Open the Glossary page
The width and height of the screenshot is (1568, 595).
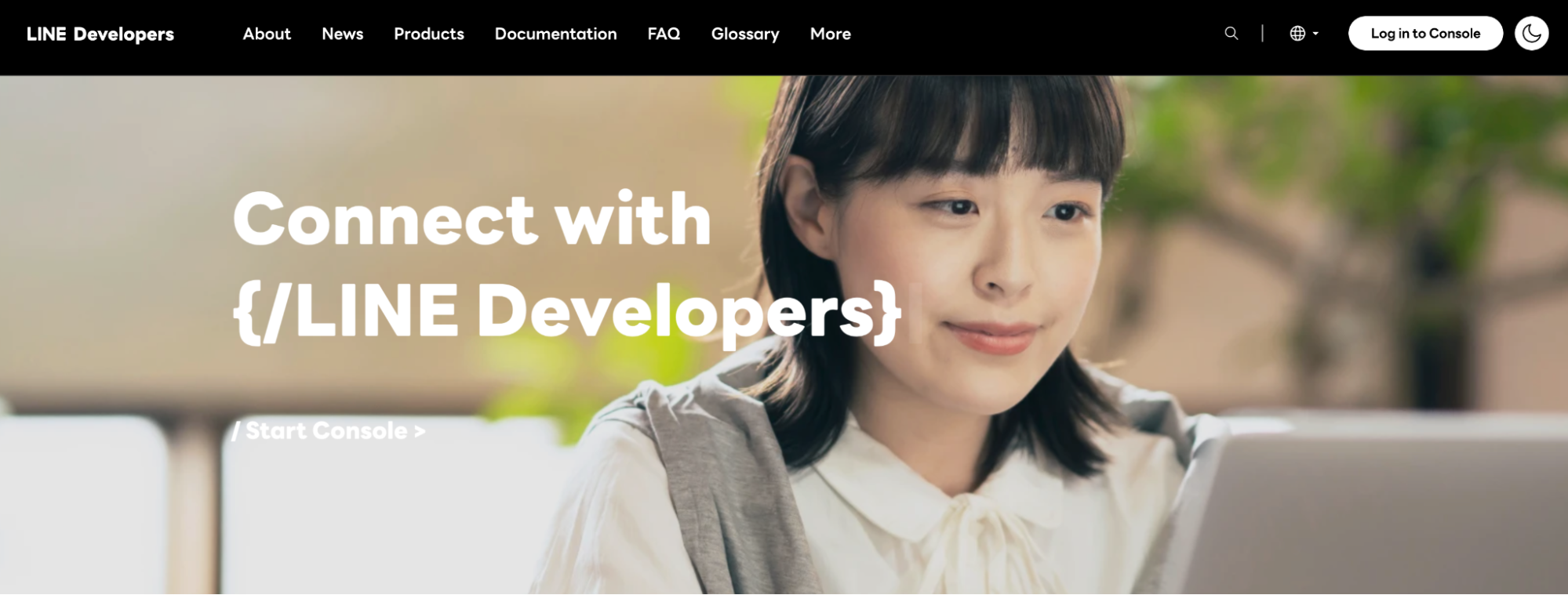[745, 34]
